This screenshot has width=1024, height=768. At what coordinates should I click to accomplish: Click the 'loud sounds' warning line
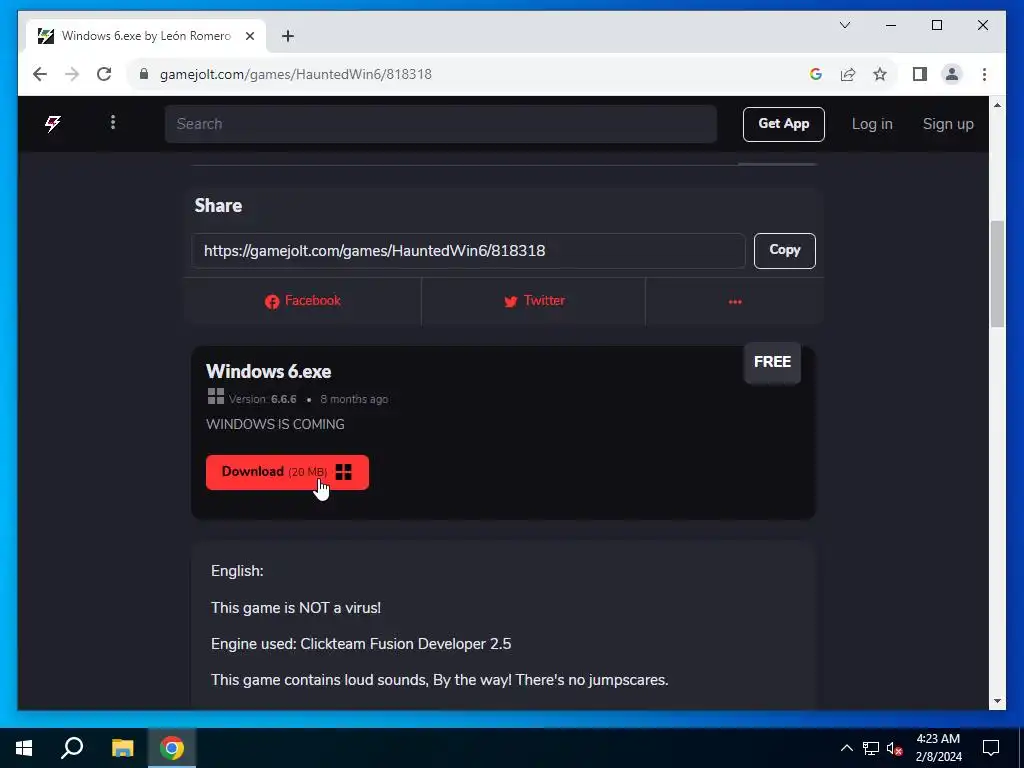click(440, 680)
